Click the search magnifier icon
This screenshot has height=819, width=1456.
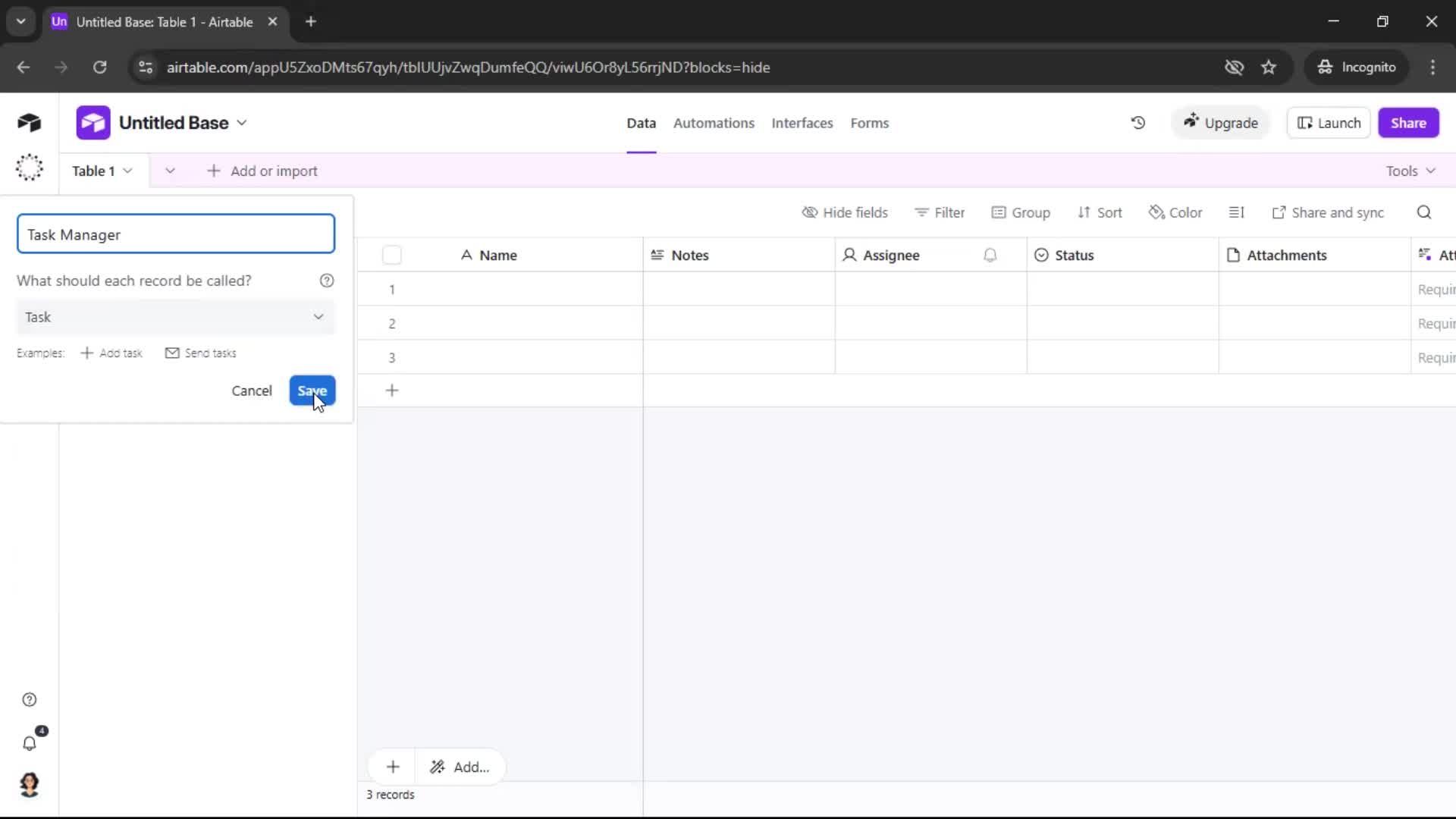[x=1424, y=212]
